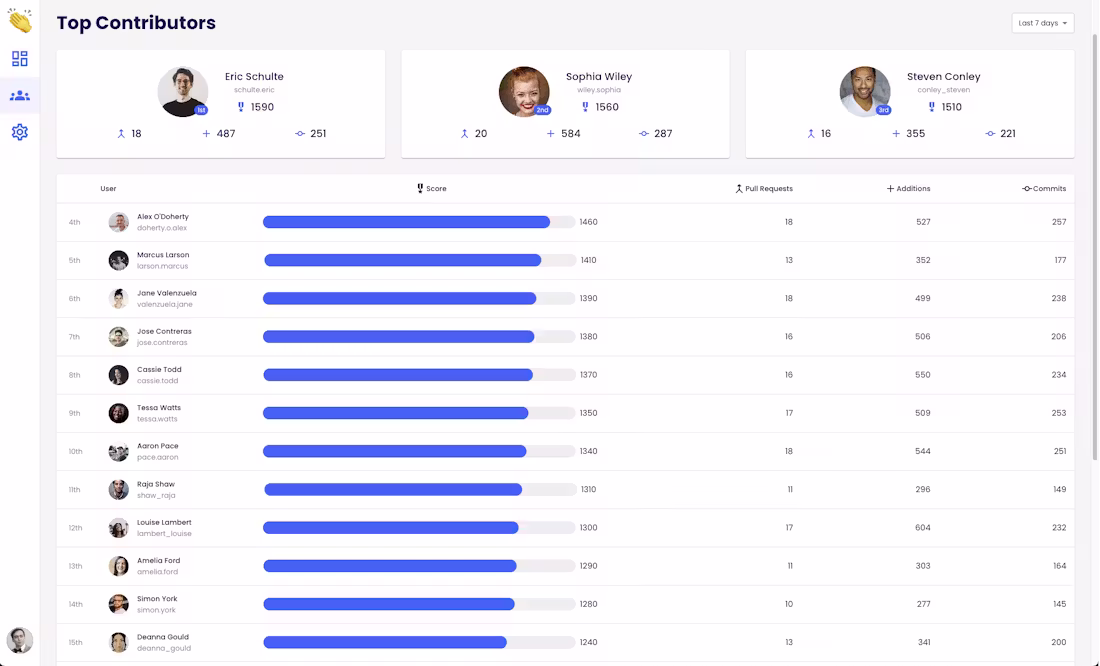Open the settings gear icon in sidebar
This screenshot has width=1100, height=666.
coord(20,132)
